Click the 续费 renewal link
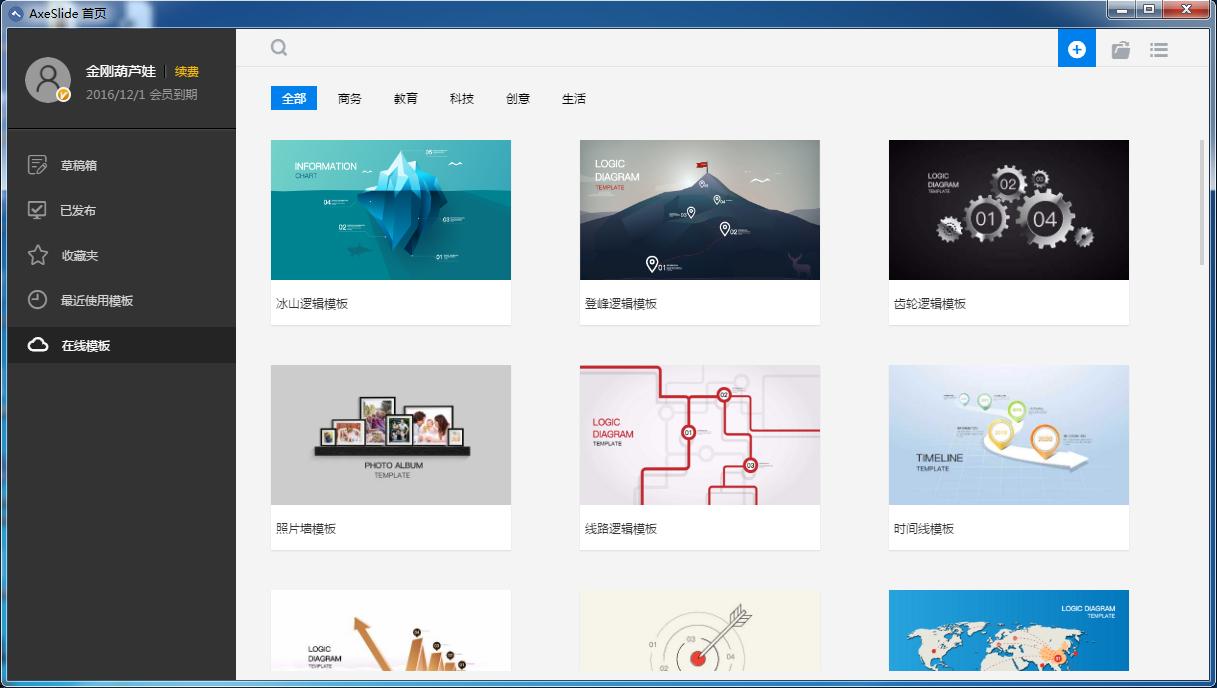Image resolution: width=1217 pixels, height=688 pixels. click(187, 72)
